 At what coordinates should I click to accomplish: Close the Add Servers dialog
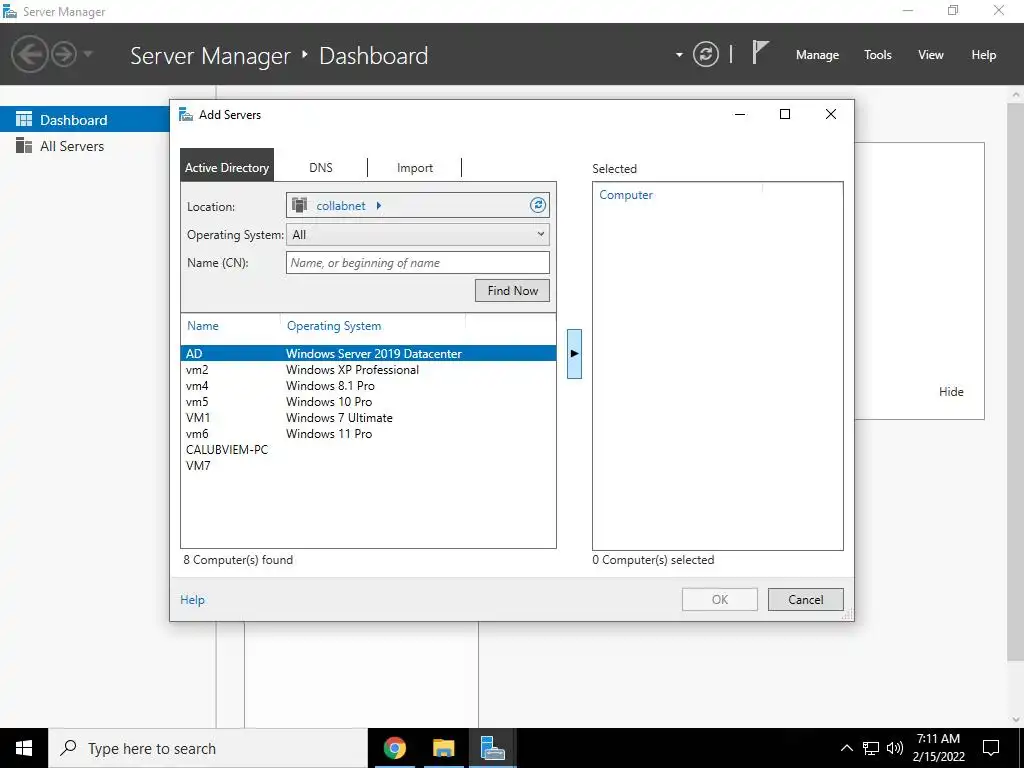[831, 114]
